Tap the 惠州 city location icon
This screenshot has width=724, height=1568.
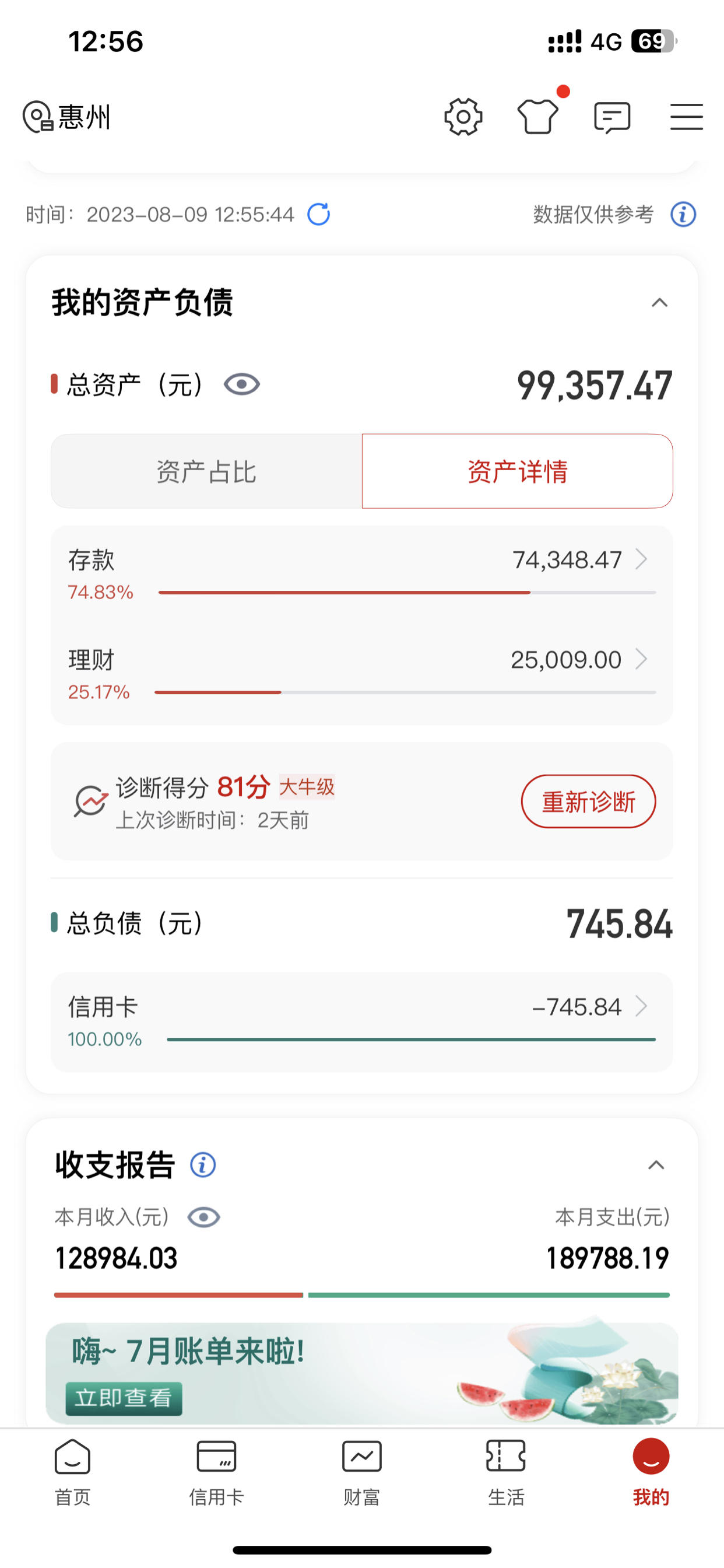coord(38,116)
